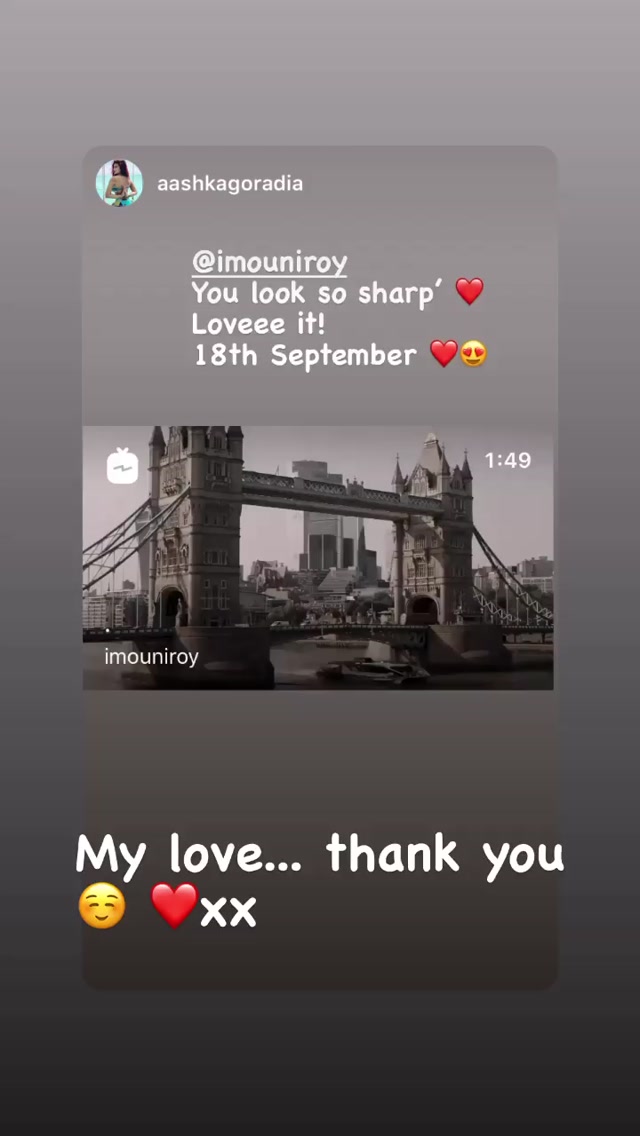Open the @imouniroy mention

270,264
